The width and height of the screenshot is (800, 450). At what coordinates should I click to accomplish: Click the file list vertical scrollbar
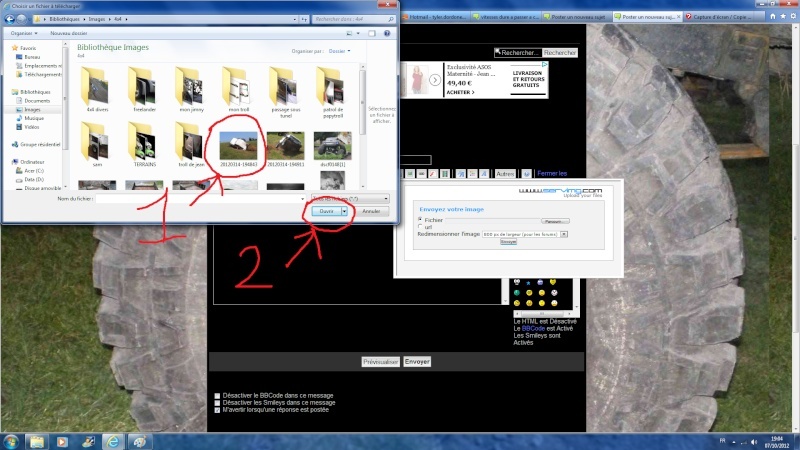(363, 127)
